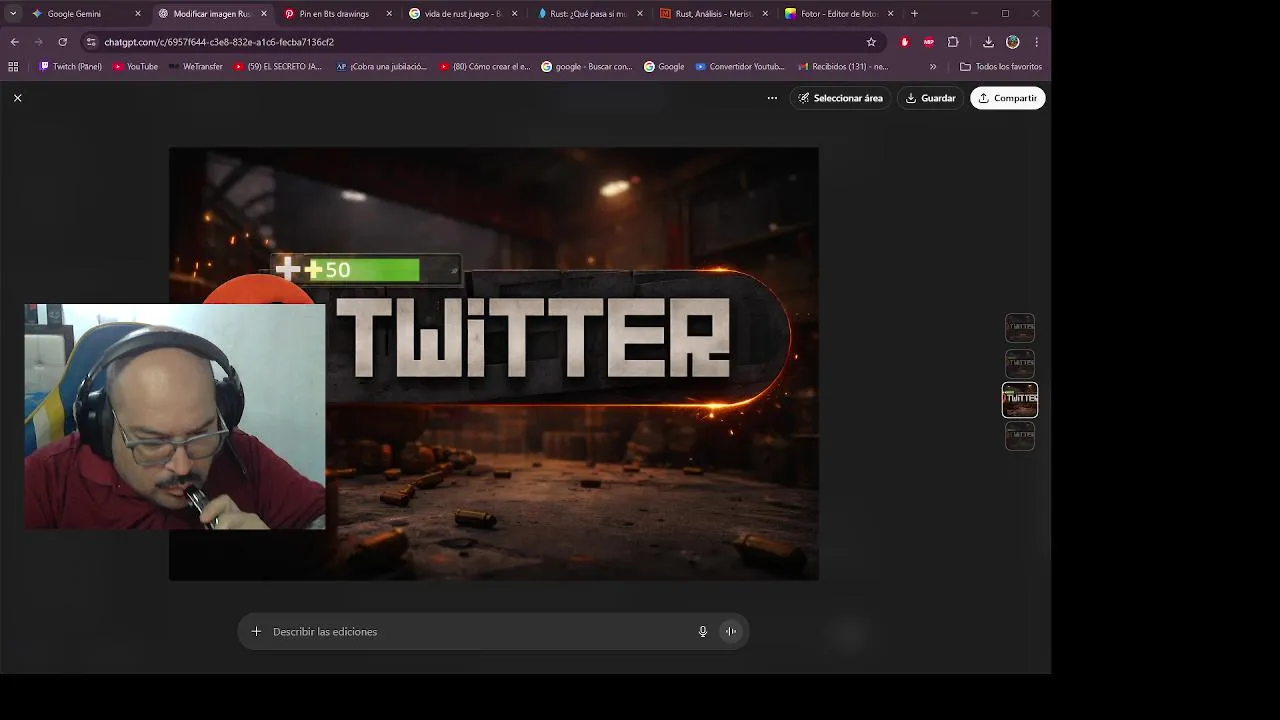Open the ¿Cobra una jubilació... bookmark
Viewport: 1280px width, 720px height.
point(381,67)
